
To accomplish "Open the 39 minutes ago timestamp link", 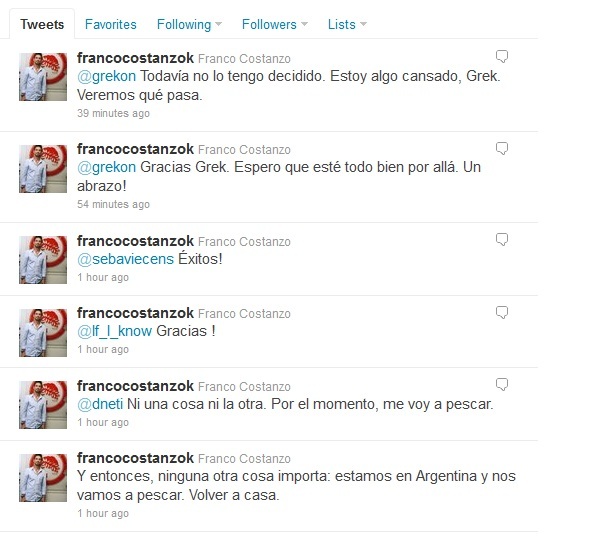I will click(113, 113).
